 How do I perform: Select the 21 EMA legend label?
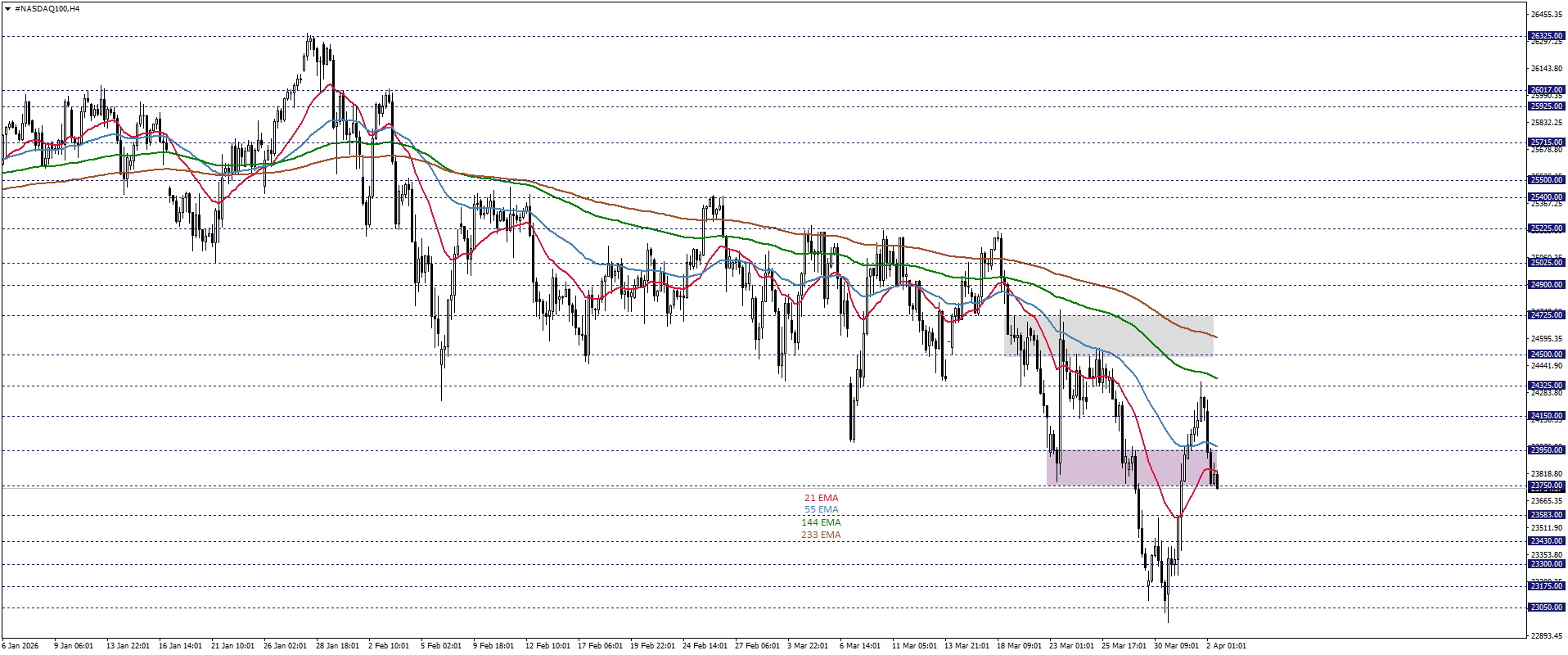821,498
